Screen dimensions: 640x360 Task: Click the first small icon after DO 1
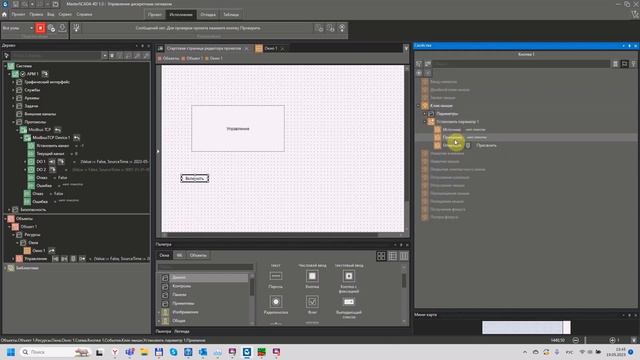pyautogui.click(x=52, y=162)
